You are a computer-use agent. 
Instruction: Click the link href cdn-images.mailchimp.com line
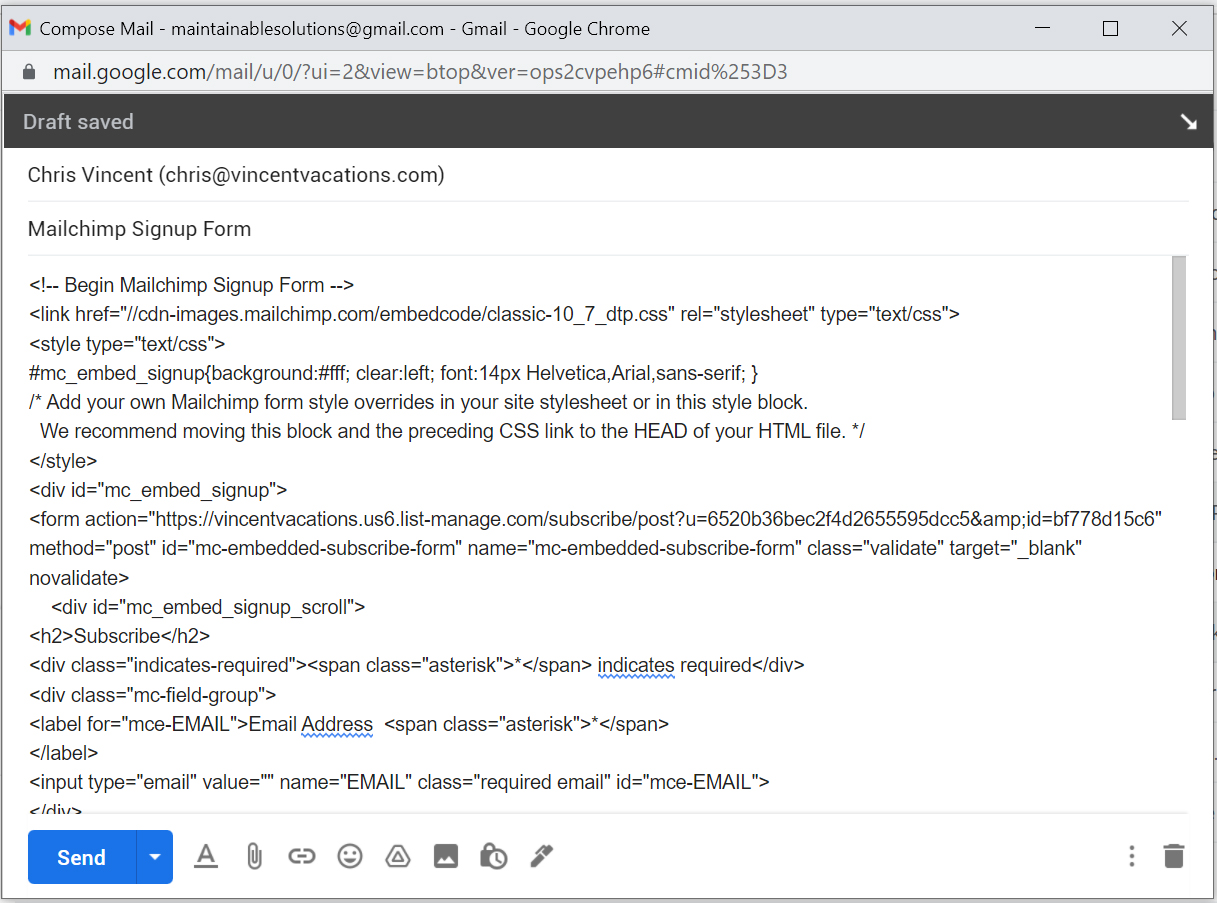coord(495,314)
